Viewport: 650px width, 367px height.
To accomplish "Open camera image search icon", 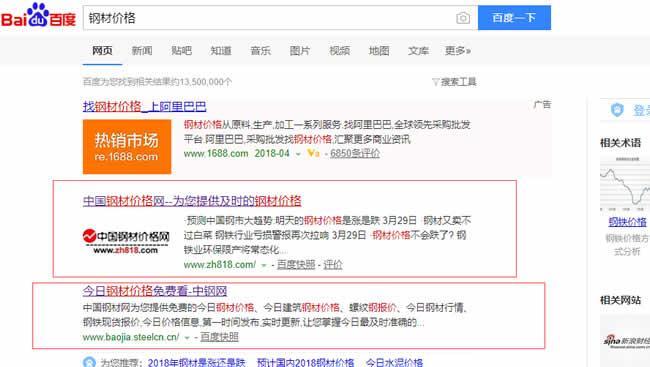I will click(x=463, y=18).
